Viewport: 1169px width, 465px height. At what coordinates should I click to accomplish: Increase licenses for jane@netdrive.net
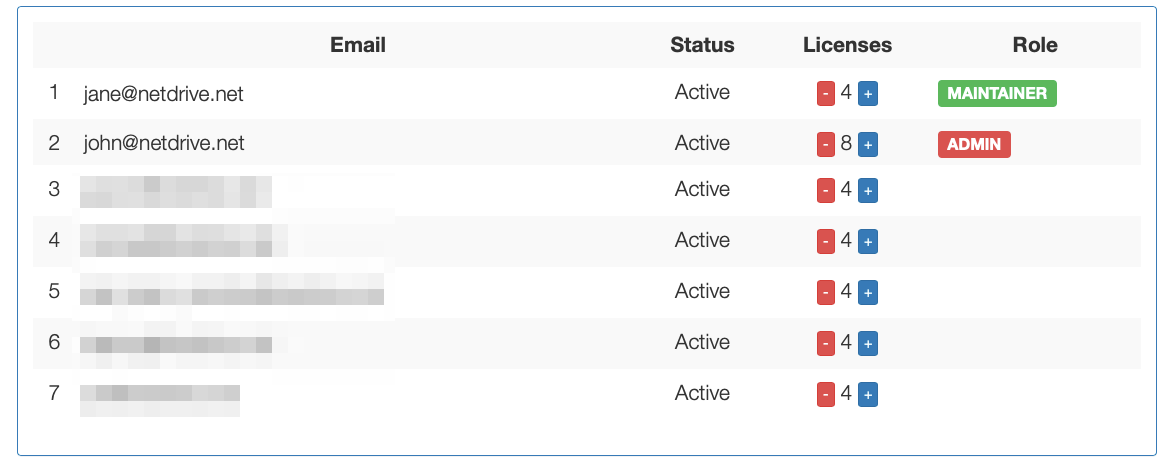pyautogui.click(x=868, y=94)
